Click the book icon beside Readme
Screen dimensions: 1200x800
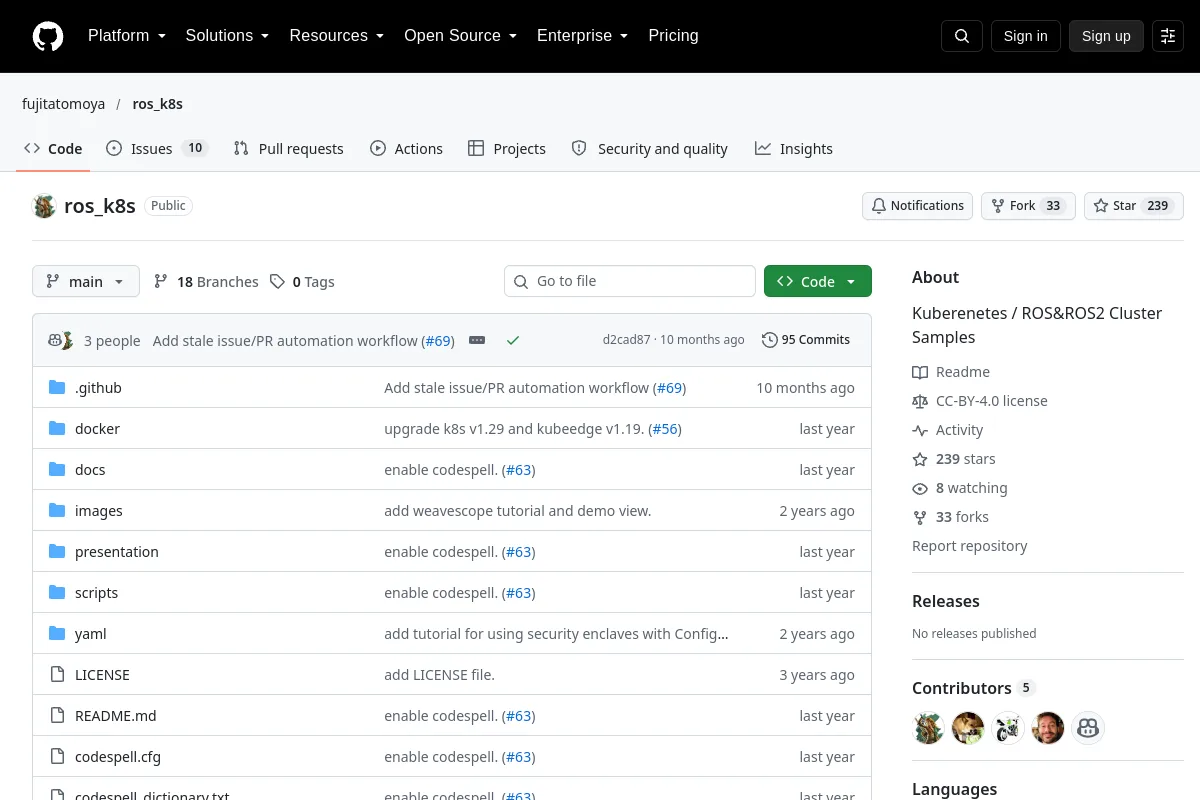point(920,372)
